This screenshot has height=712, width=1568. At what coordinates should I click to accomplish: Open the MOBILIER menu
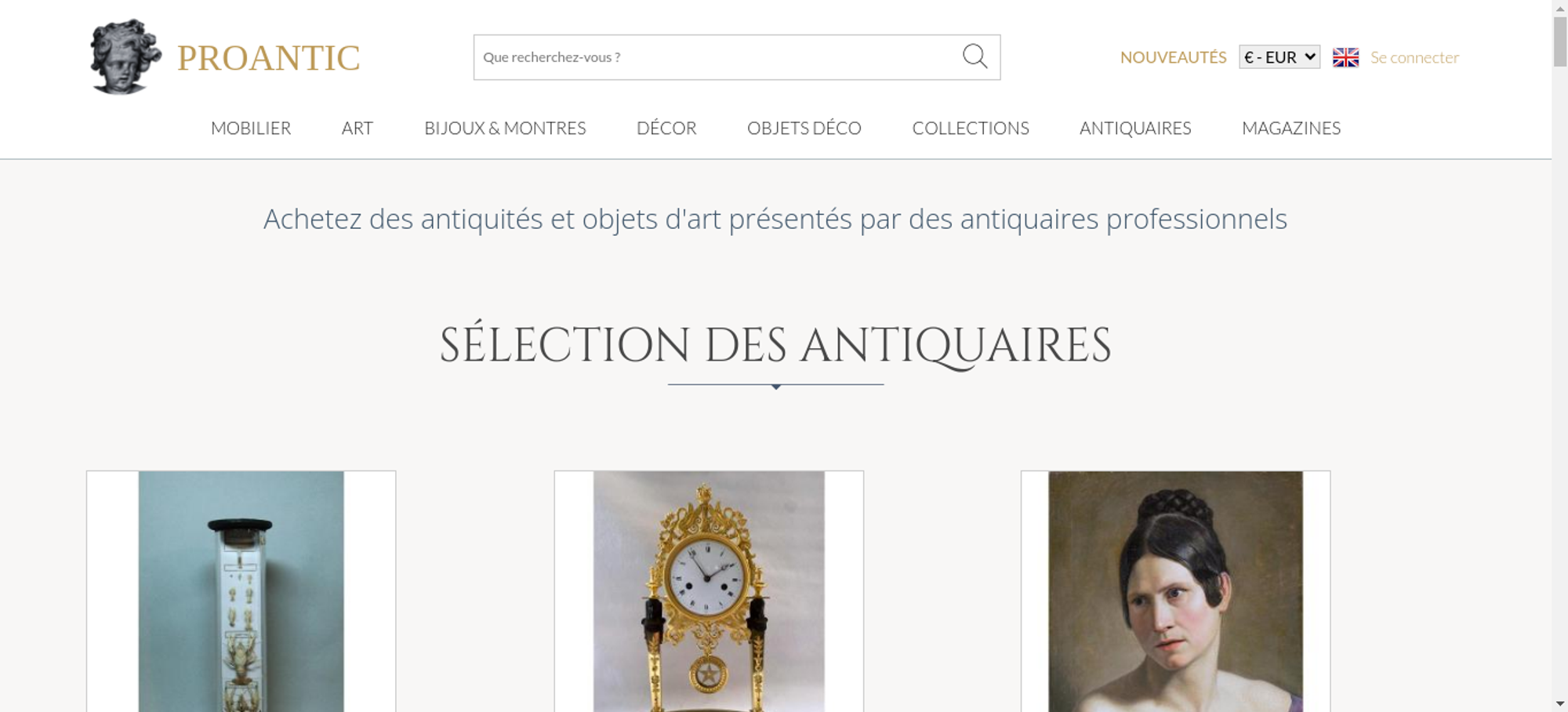coord(251,128)
